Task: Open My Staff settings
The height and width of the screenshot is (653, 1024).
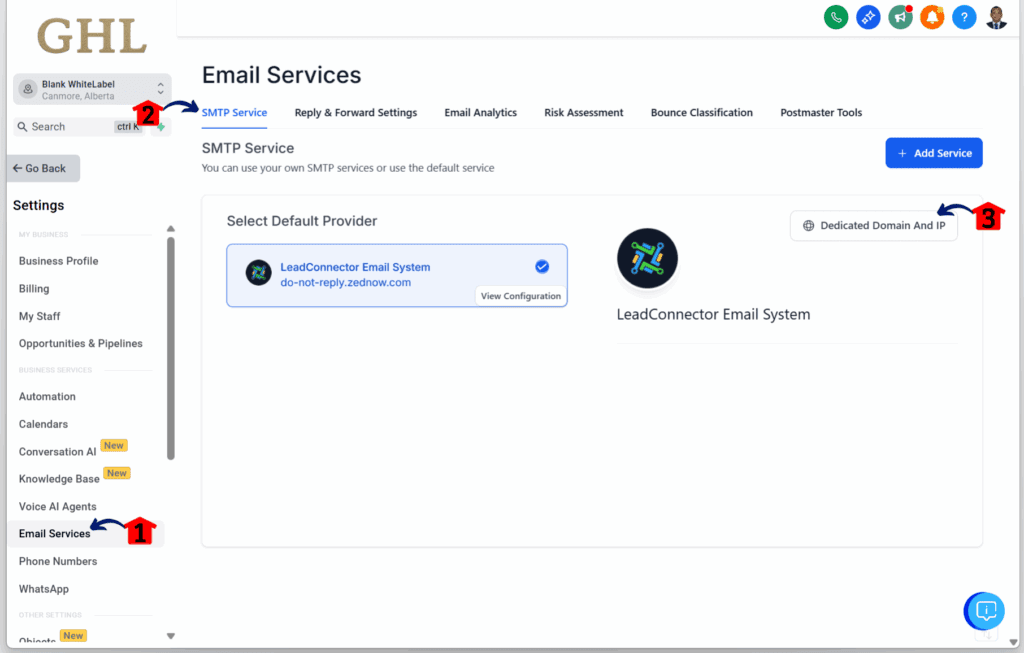Action: coord(39,316)
